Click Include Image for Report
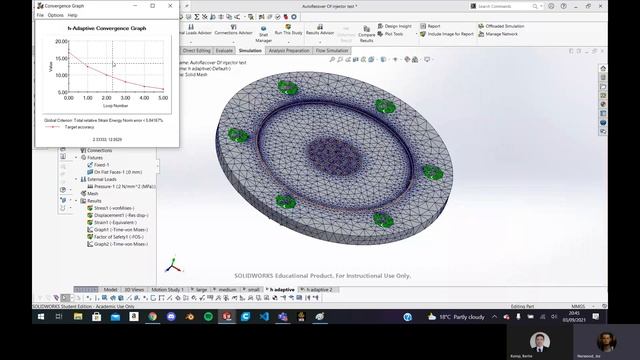640x360 pixels. pyautogui.click(x=447, y=34)
